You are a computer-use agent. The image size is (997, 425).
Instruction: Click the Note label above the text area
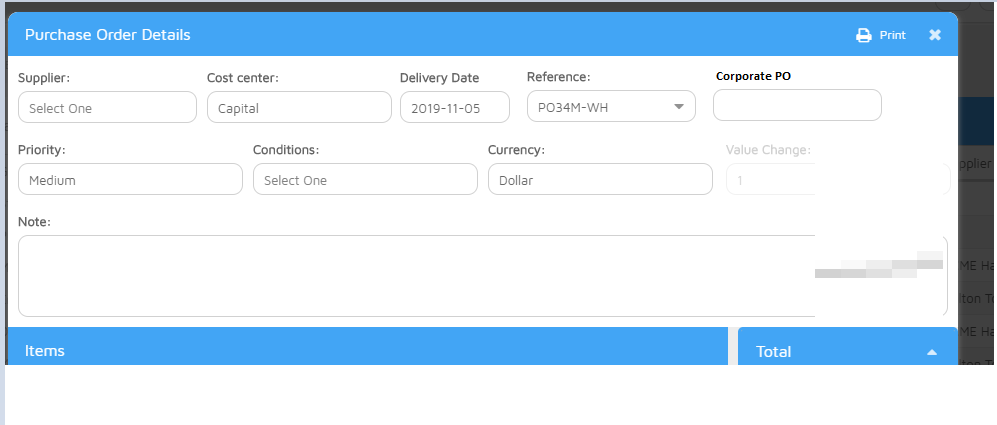coord(34,221)
